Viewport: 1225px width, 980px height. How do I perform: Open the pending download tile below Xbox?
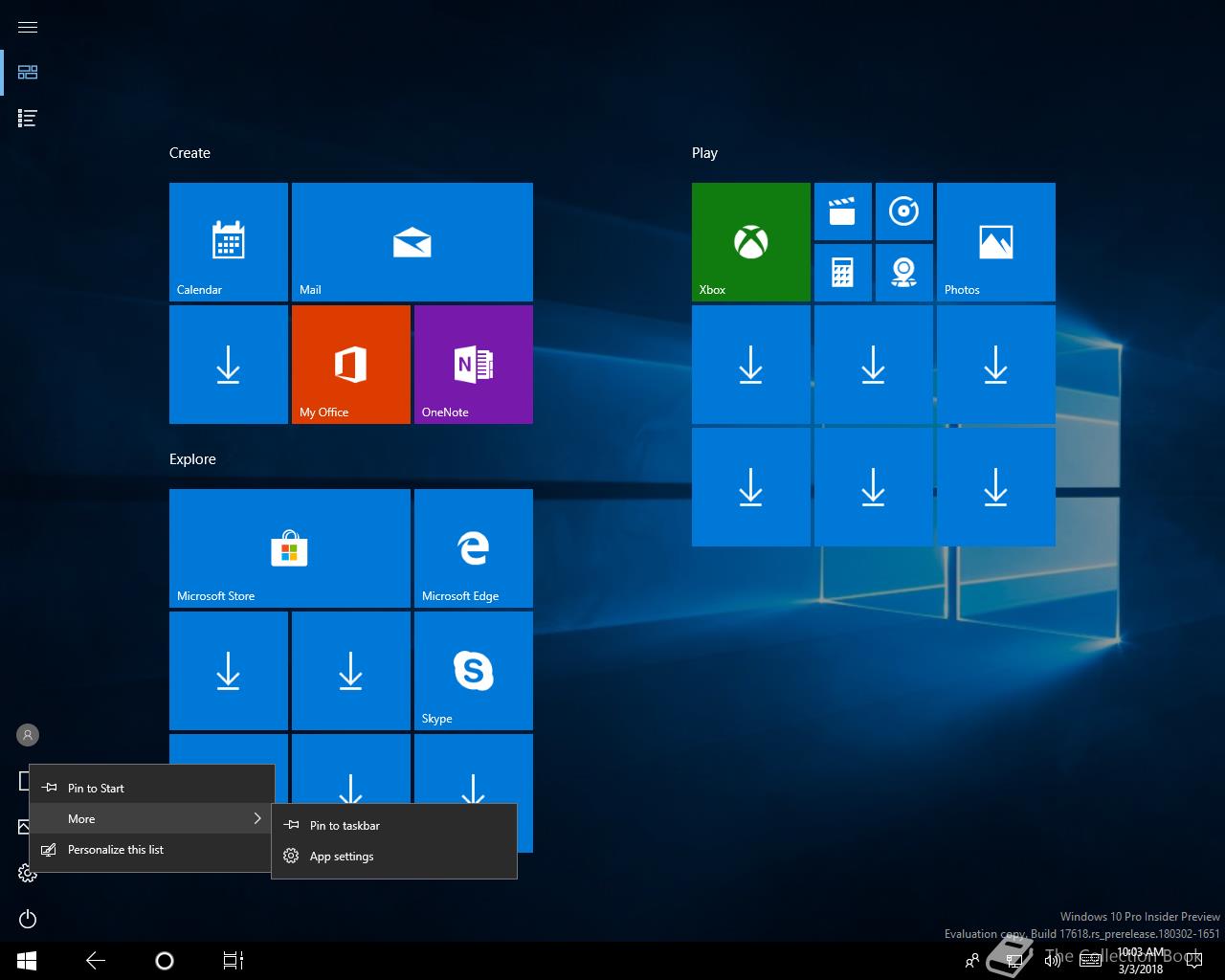point(751,365)
